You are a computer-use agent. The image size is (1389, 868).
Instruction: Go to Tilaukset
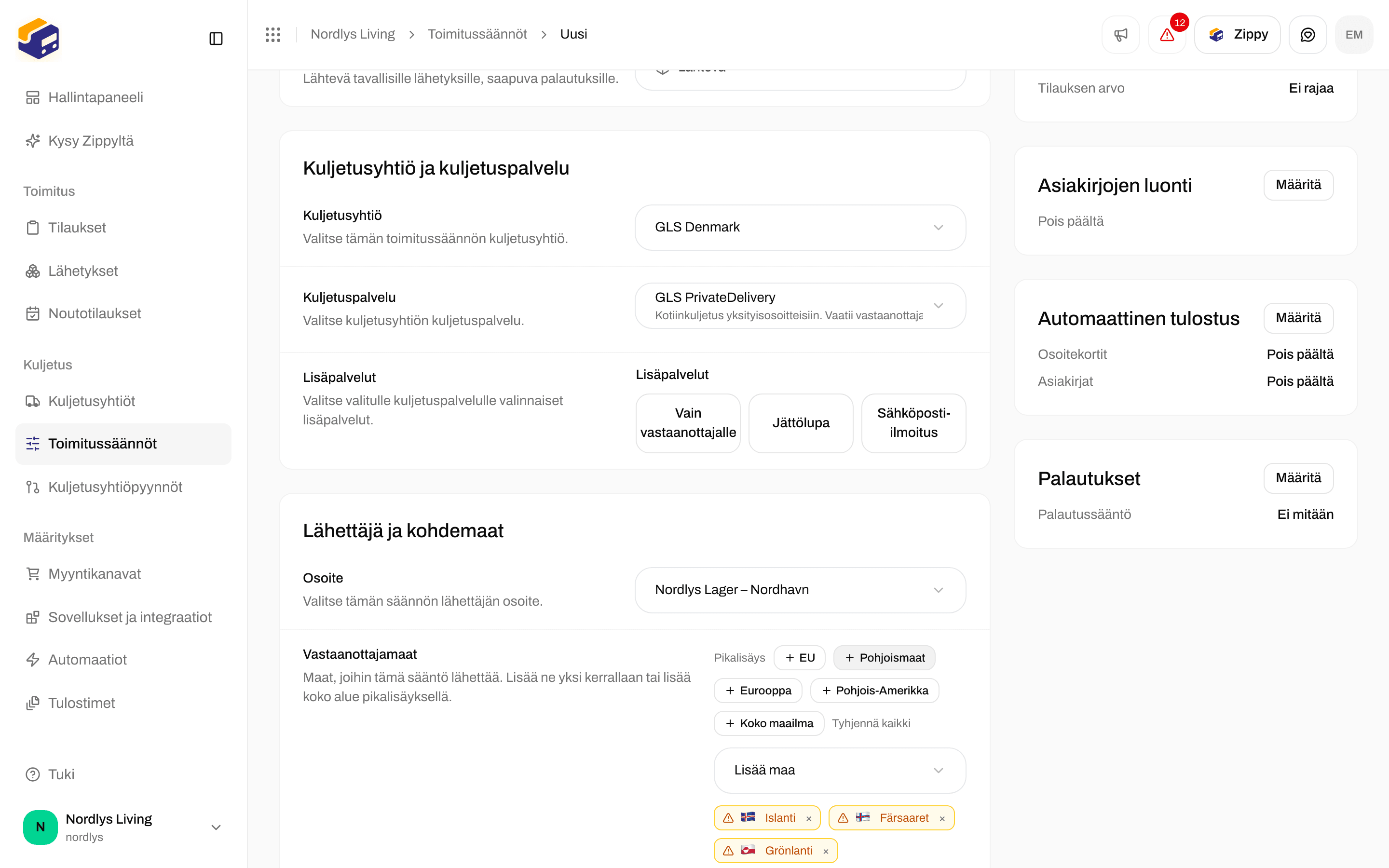point(123,227)
